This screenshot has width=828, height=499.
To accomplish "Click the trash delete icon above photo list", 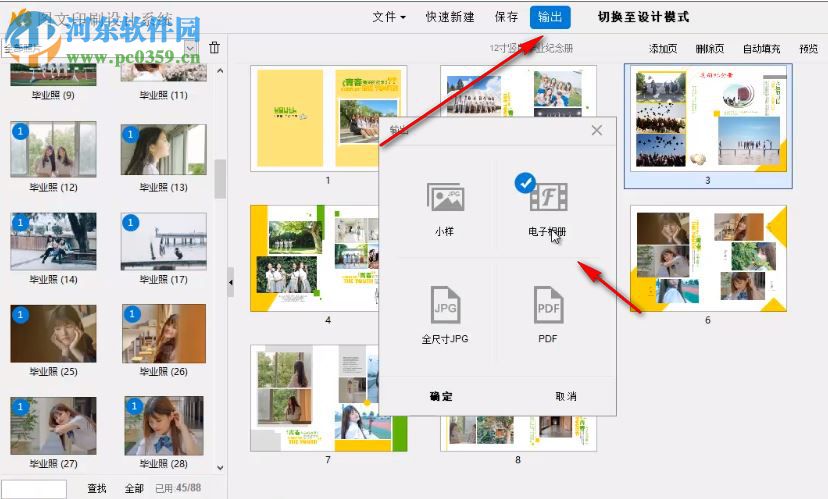I will pos(214,48).
